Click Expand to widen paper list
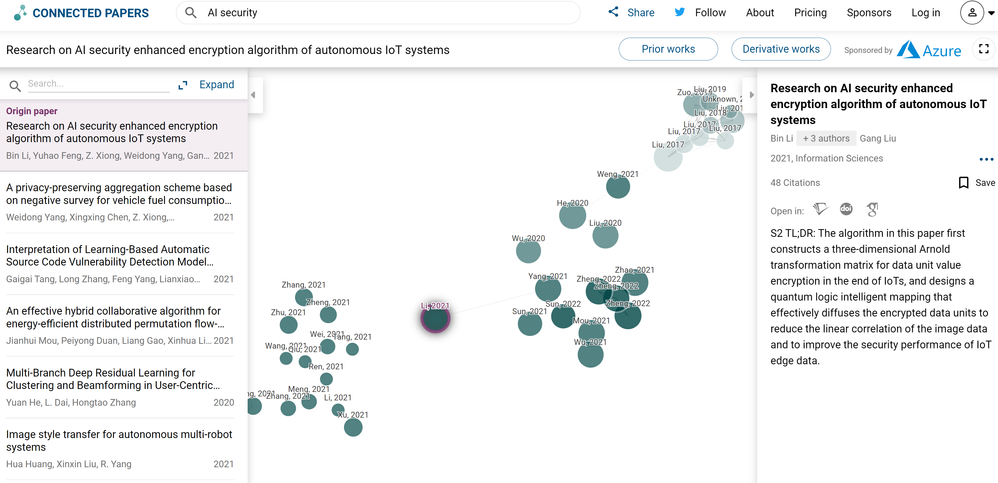The width and height of the screenshot is (998, 483). click(216, 85)
